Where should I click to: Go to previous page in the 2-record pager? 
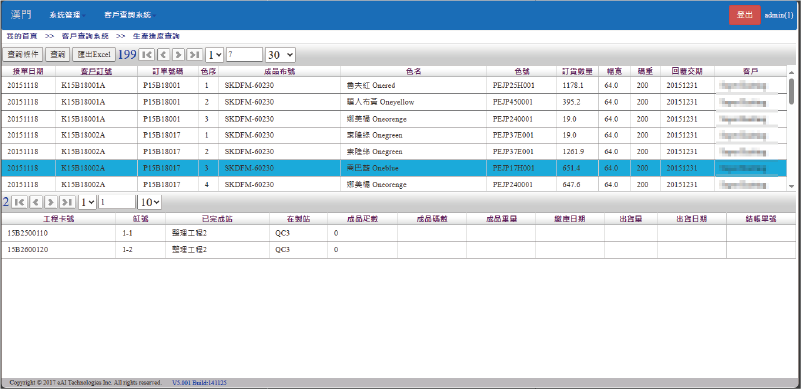(36, 202)
